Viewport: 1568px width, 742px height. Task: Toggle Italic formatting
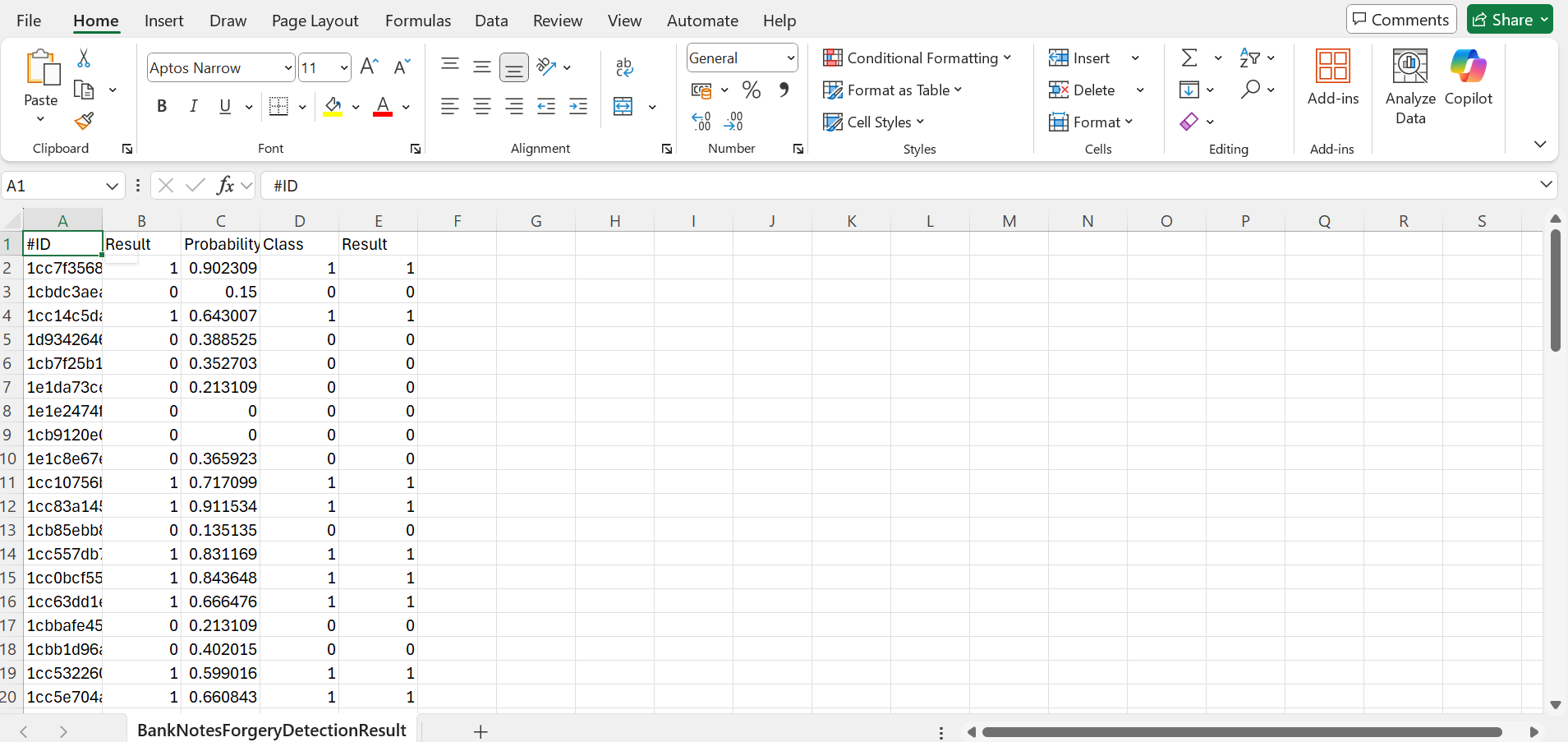[x=194, y=106]
